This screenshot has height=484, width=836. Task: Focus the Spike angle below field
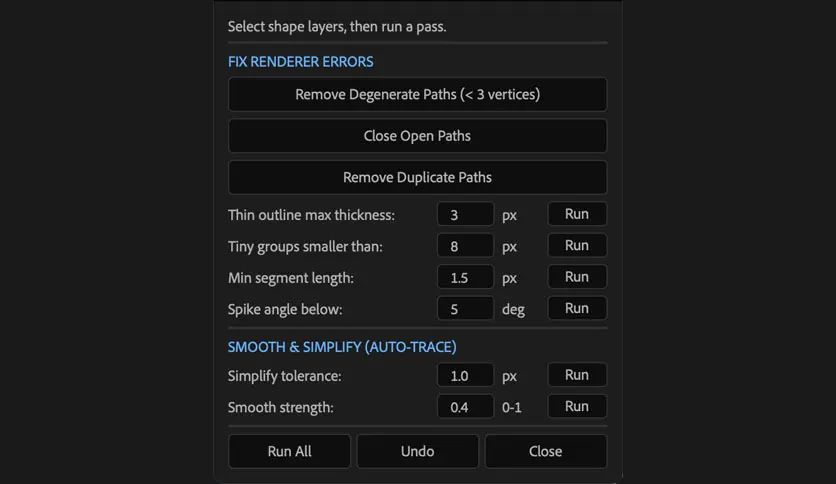click(x=465, y=309)
